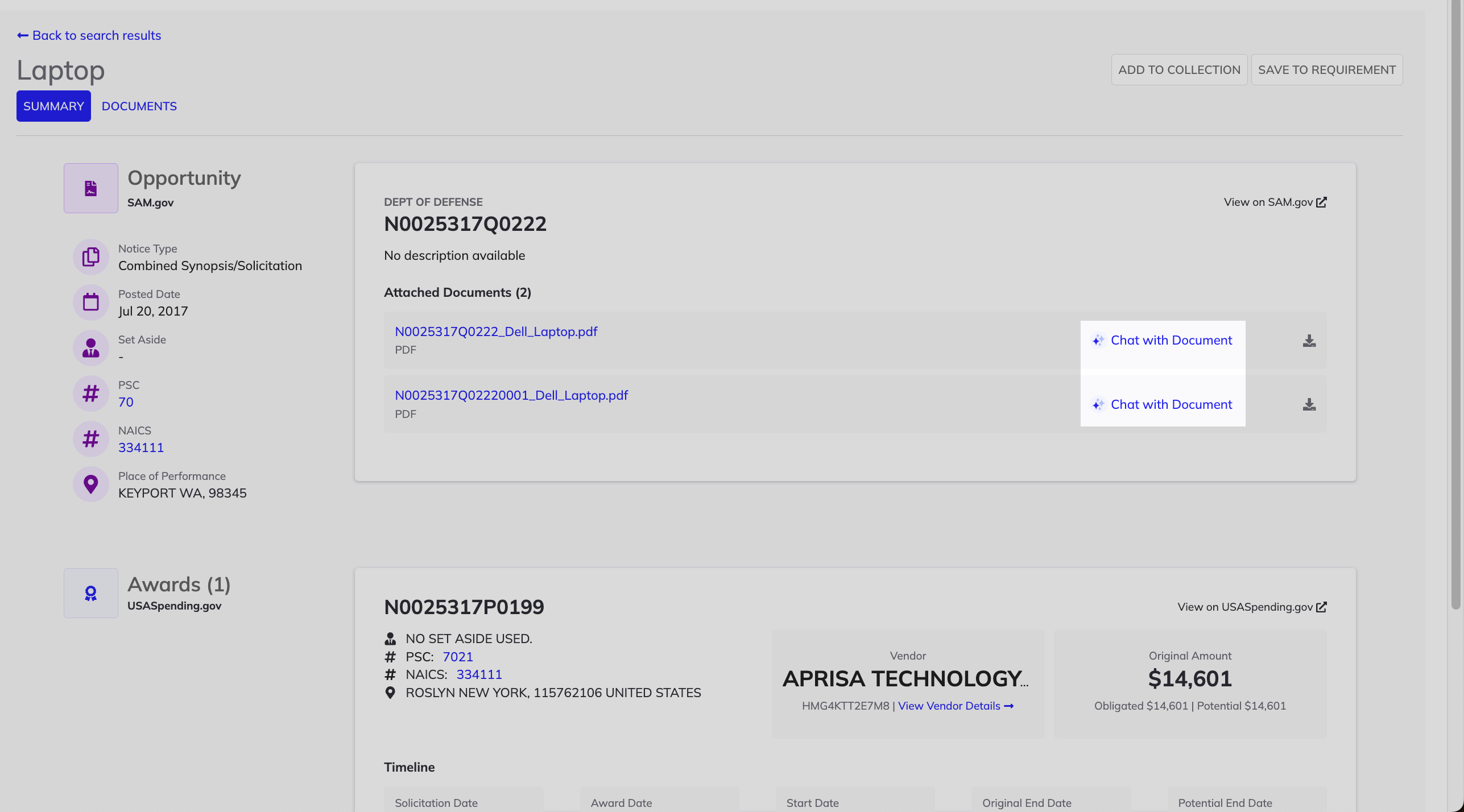Click pin icon beside ROSLYN NEW YORK address

coord(390,693)
